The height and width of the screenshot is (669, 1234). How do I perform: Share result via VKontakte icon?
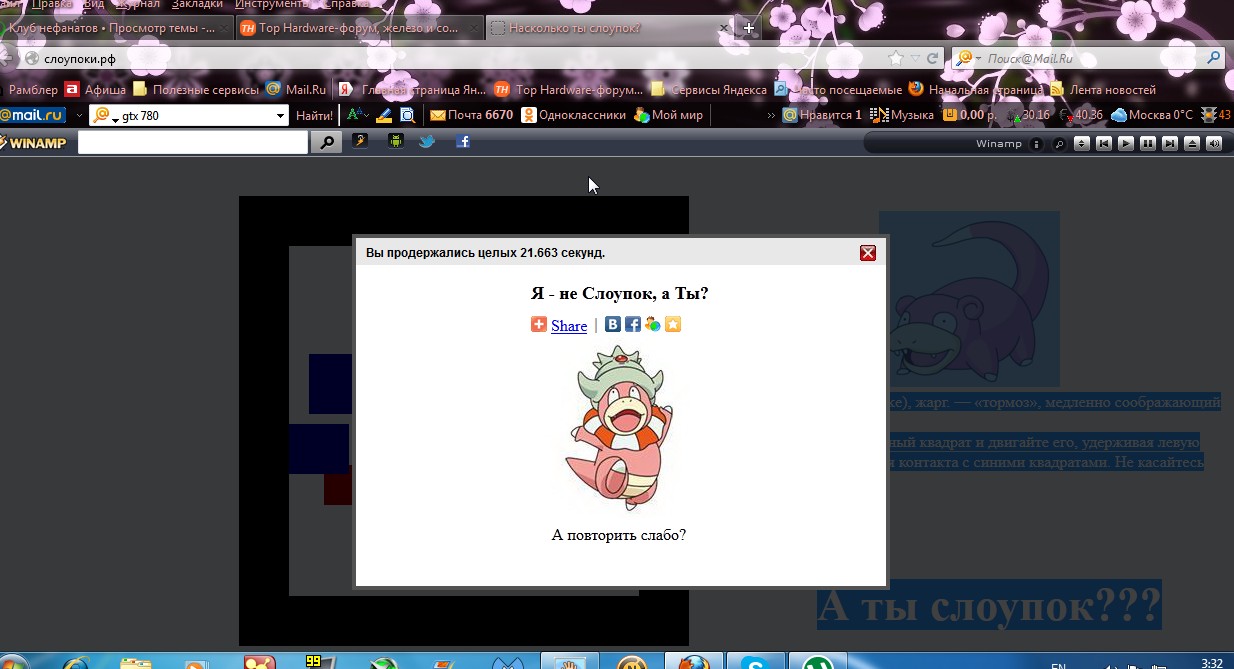(613, 324)
